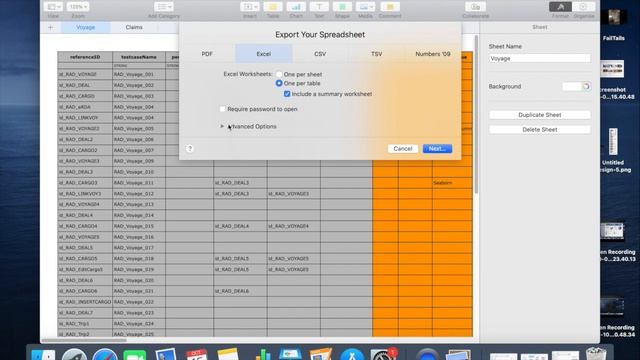Open the Format inspector

(560, 7)
